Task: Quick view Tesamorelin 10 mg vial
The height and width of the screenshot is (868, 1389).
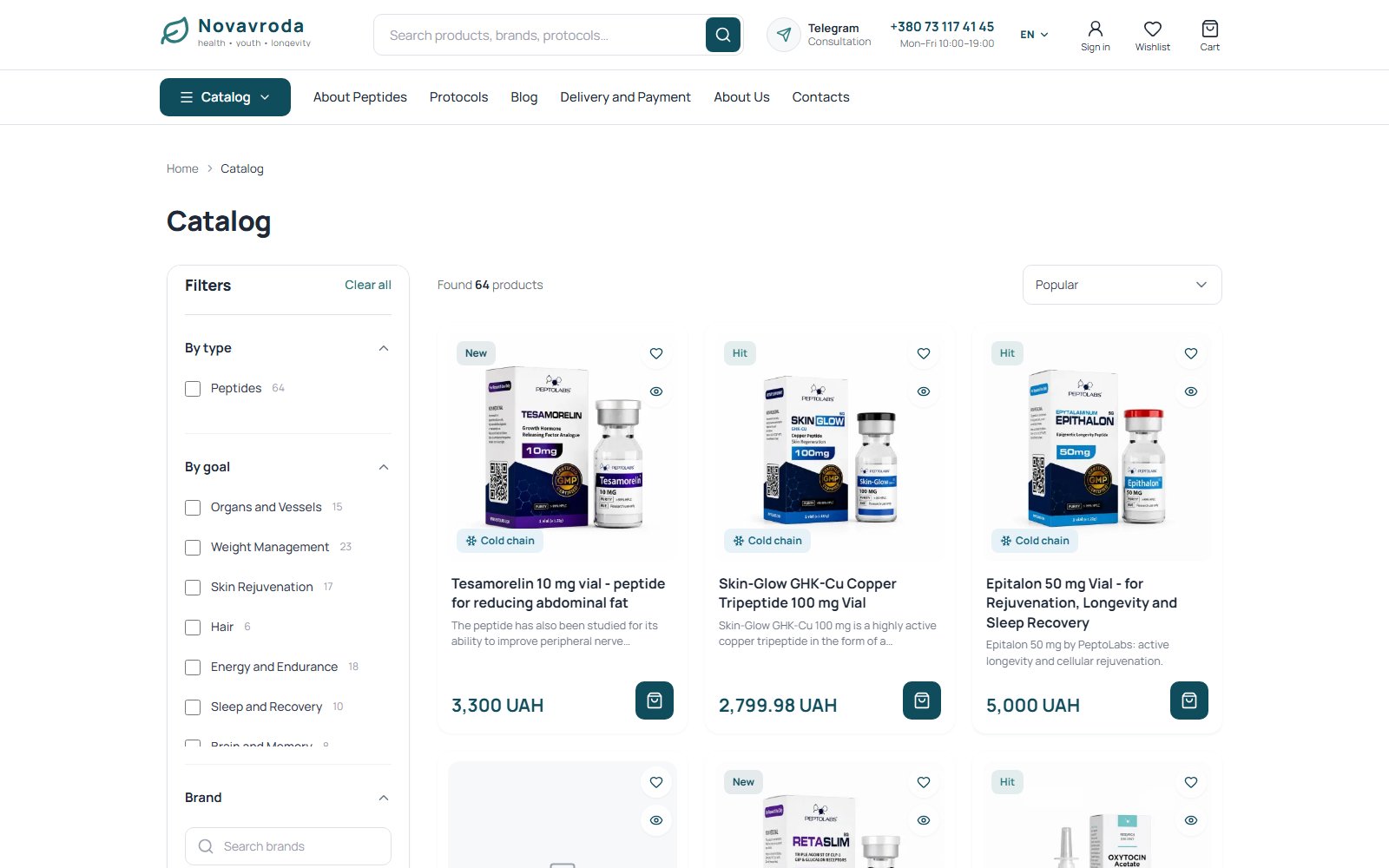Action: coord(656,391)
